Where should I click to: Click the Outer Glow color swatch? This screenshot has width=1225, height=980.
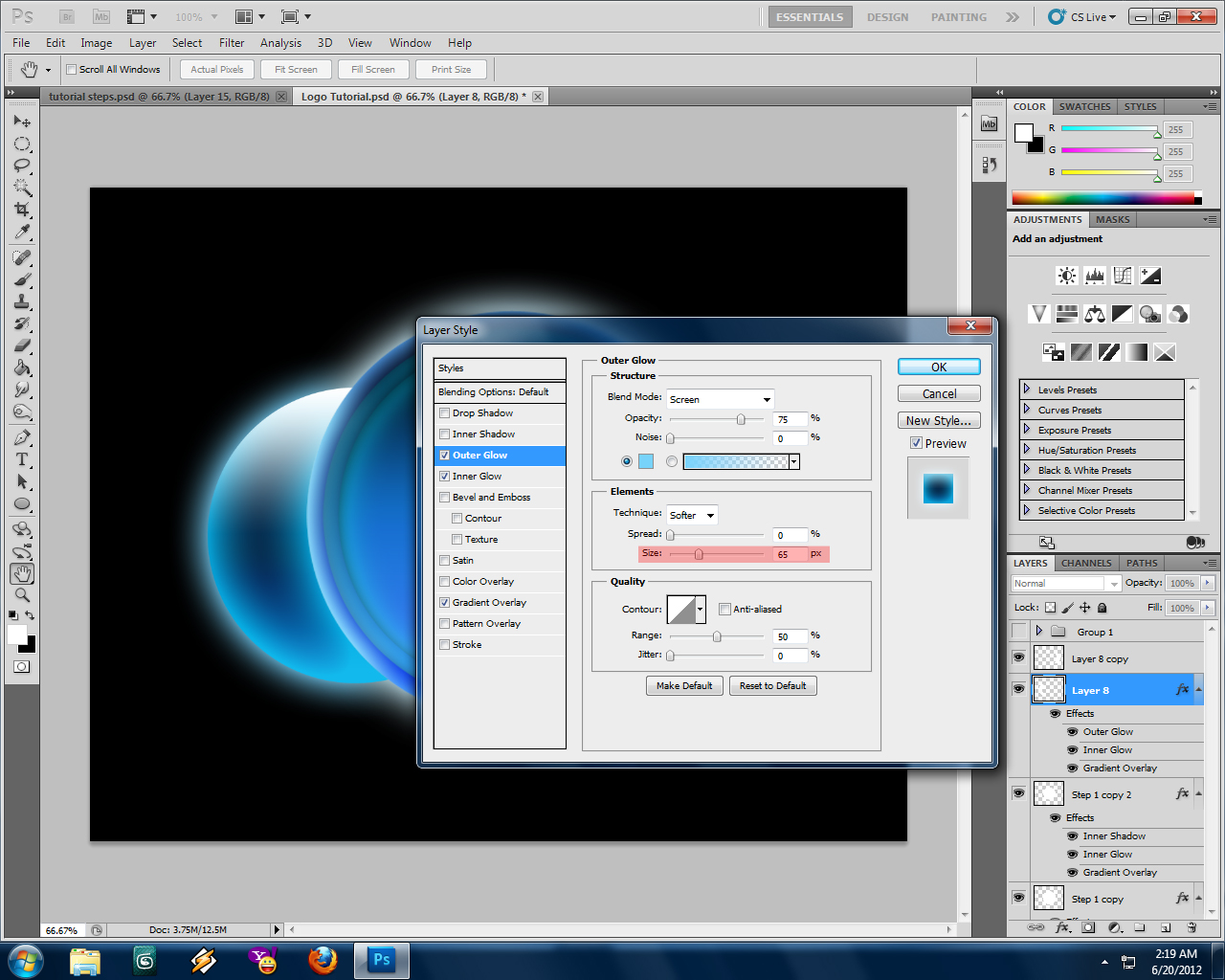pos(644,460)
